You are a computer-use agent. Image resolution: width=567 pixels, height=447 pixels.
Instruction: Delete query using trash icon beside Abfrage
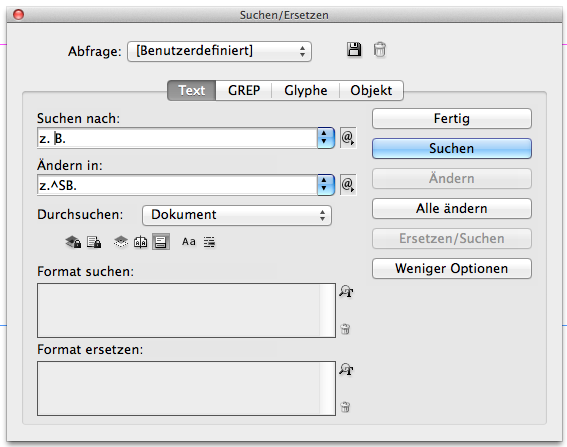pyautogui.click(x=379, y=50)
